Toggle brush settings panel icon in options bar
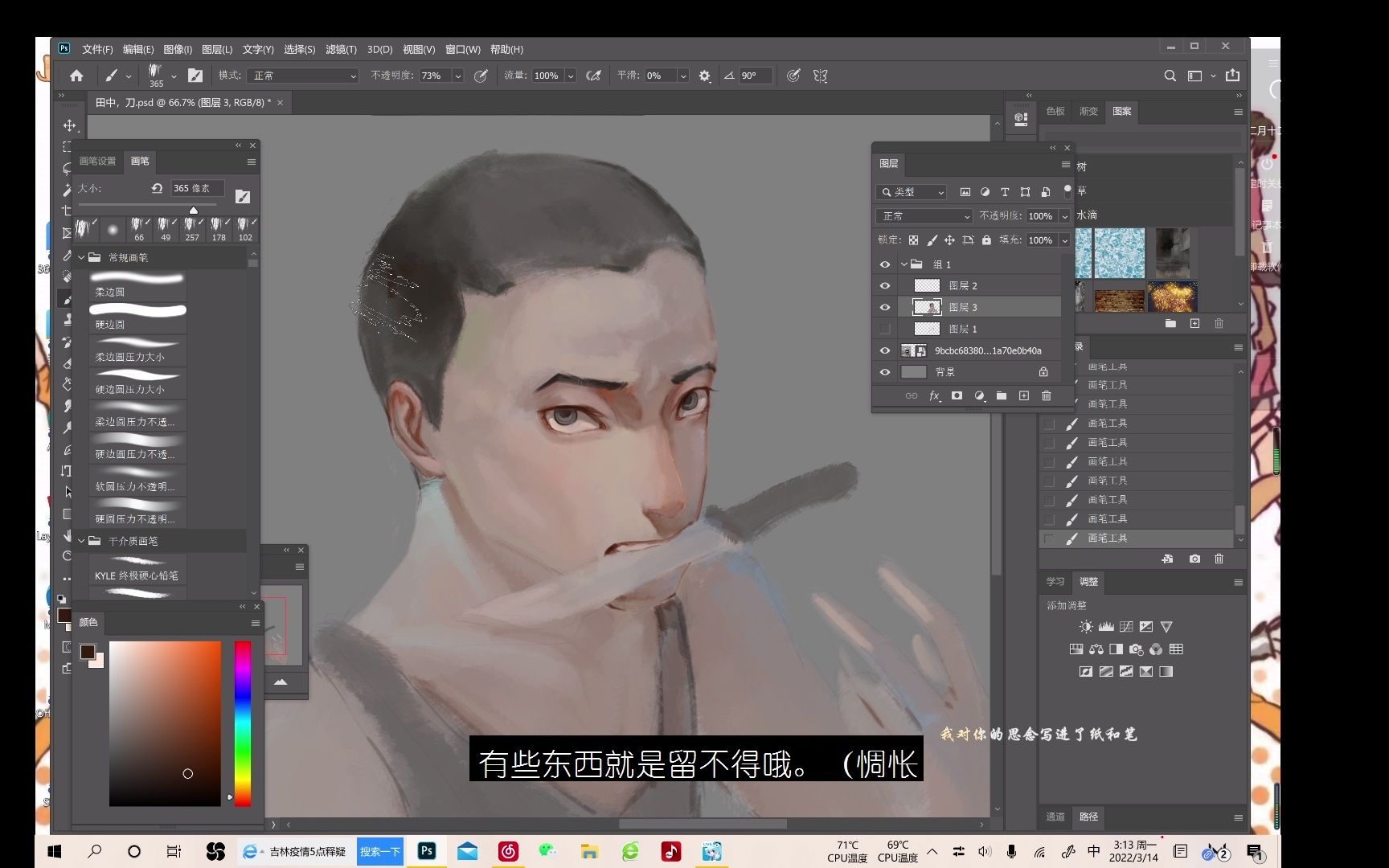1389x868 pixels. pyautogui.click(x=195, y=76)
